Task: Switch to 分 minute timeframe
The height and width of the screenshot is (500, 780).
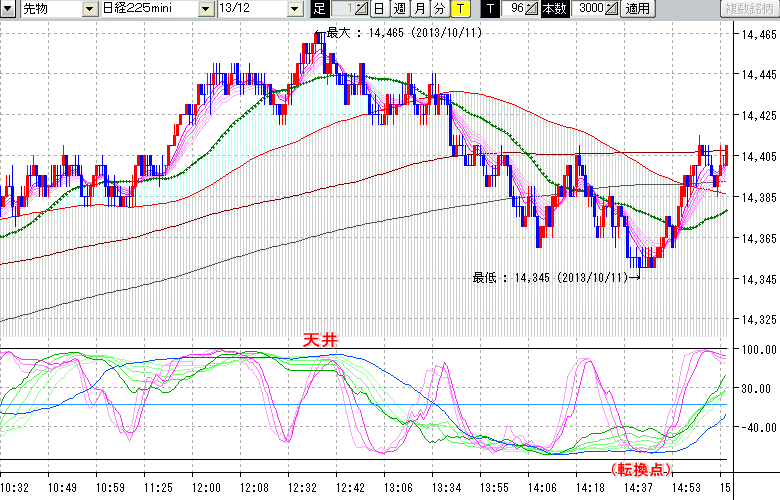Action: [439, 9]
